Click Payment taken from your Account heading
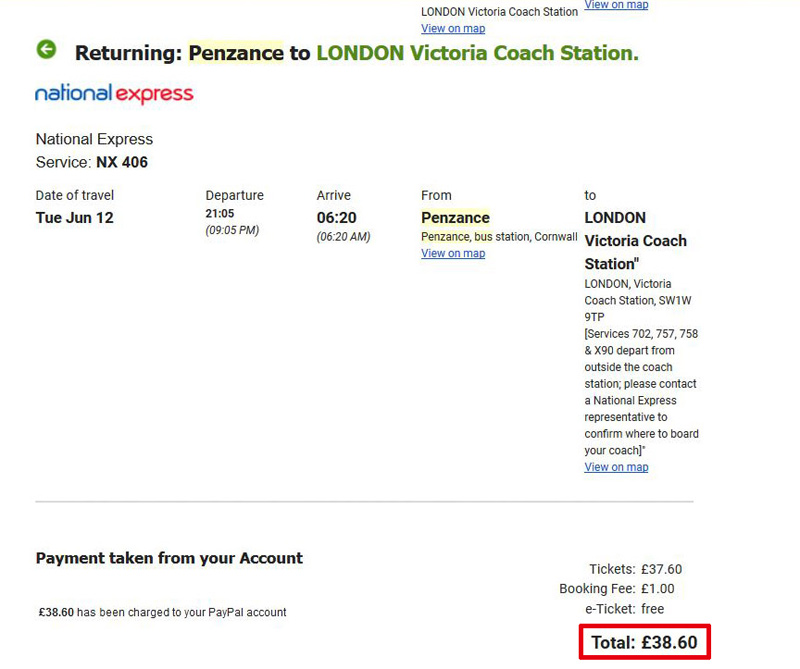Viewport: 800px width, 669px height. 169,558
